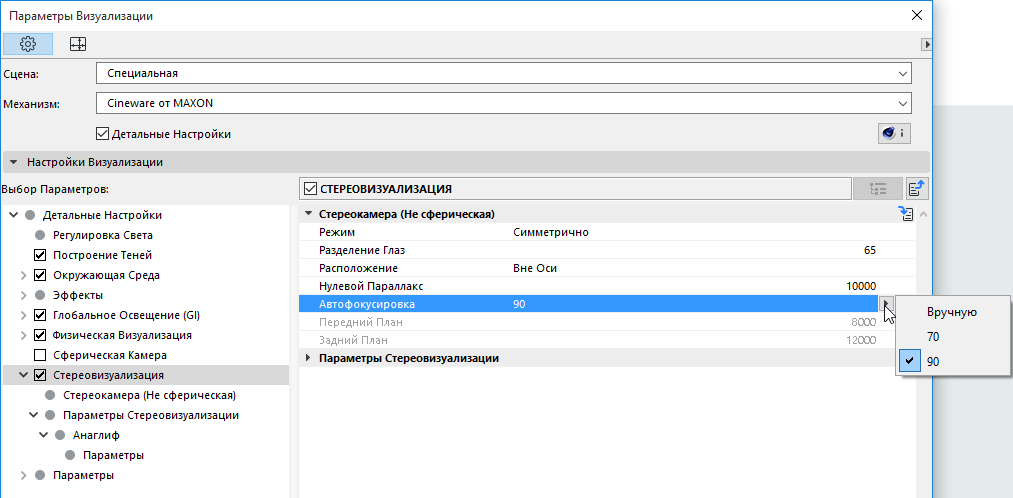Select the Автофокусировка row
This screenshot has width=1013, height=498.
click(x=589, y=304)
